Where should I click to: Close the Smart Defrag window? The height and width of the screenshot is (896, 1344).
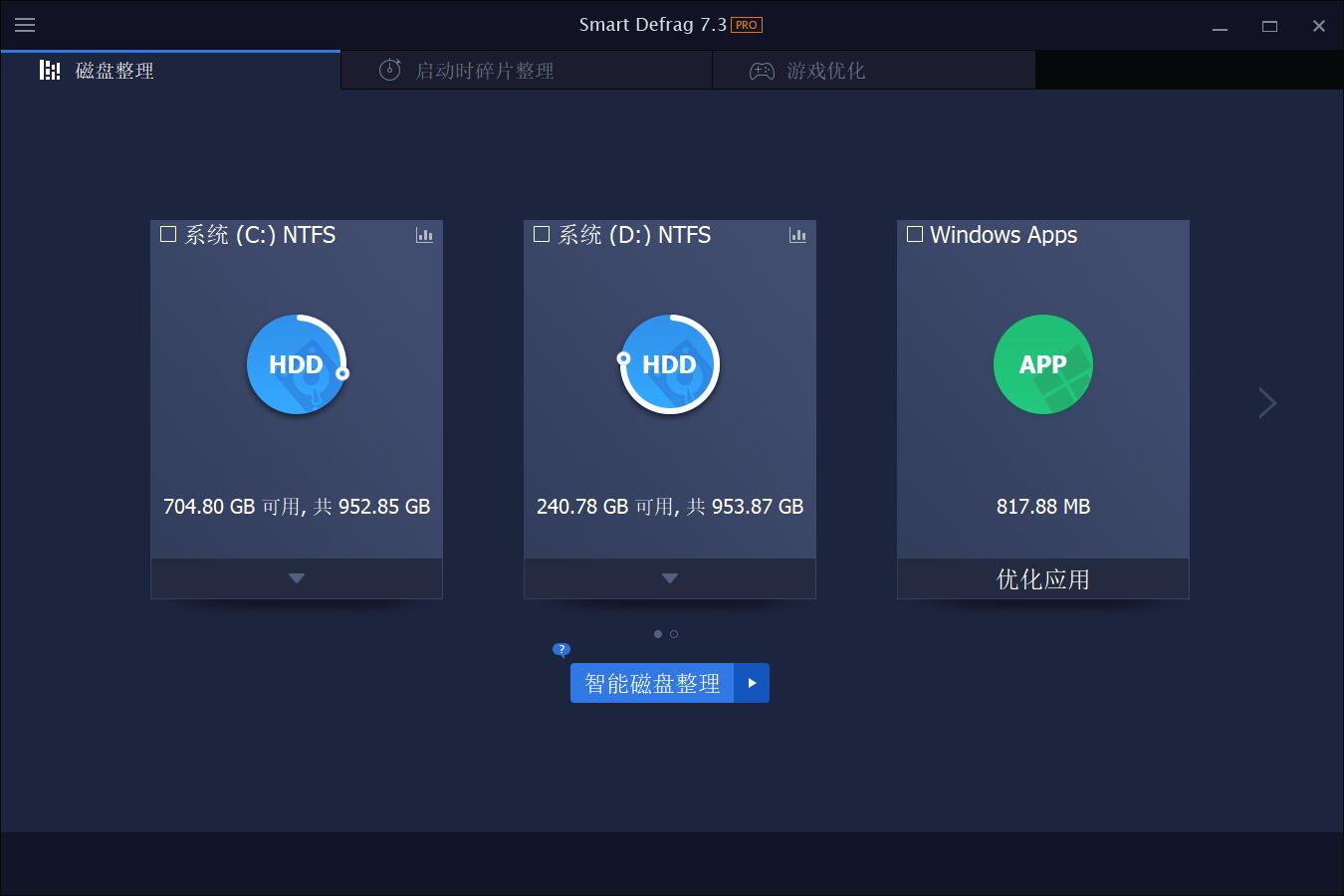[x=1319, y=26]
